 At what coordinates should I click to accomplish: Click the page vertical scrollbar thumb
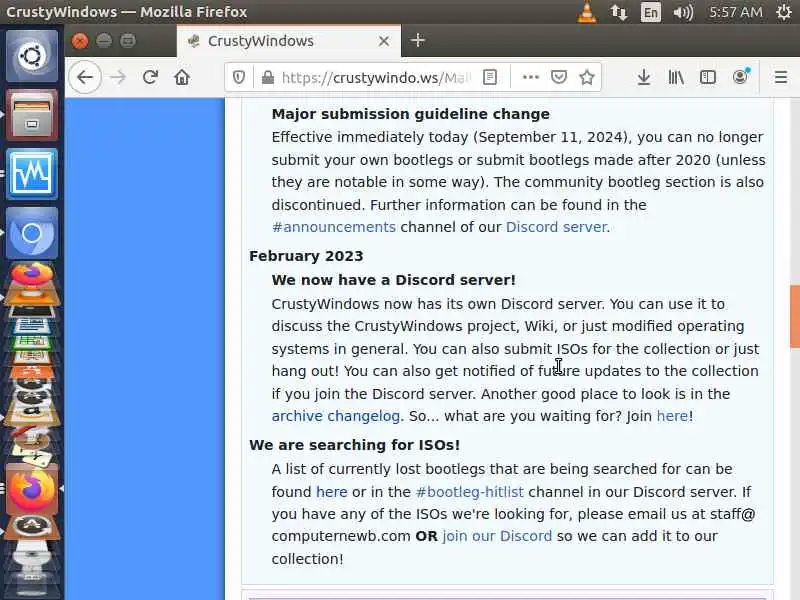tap(795, 316)
